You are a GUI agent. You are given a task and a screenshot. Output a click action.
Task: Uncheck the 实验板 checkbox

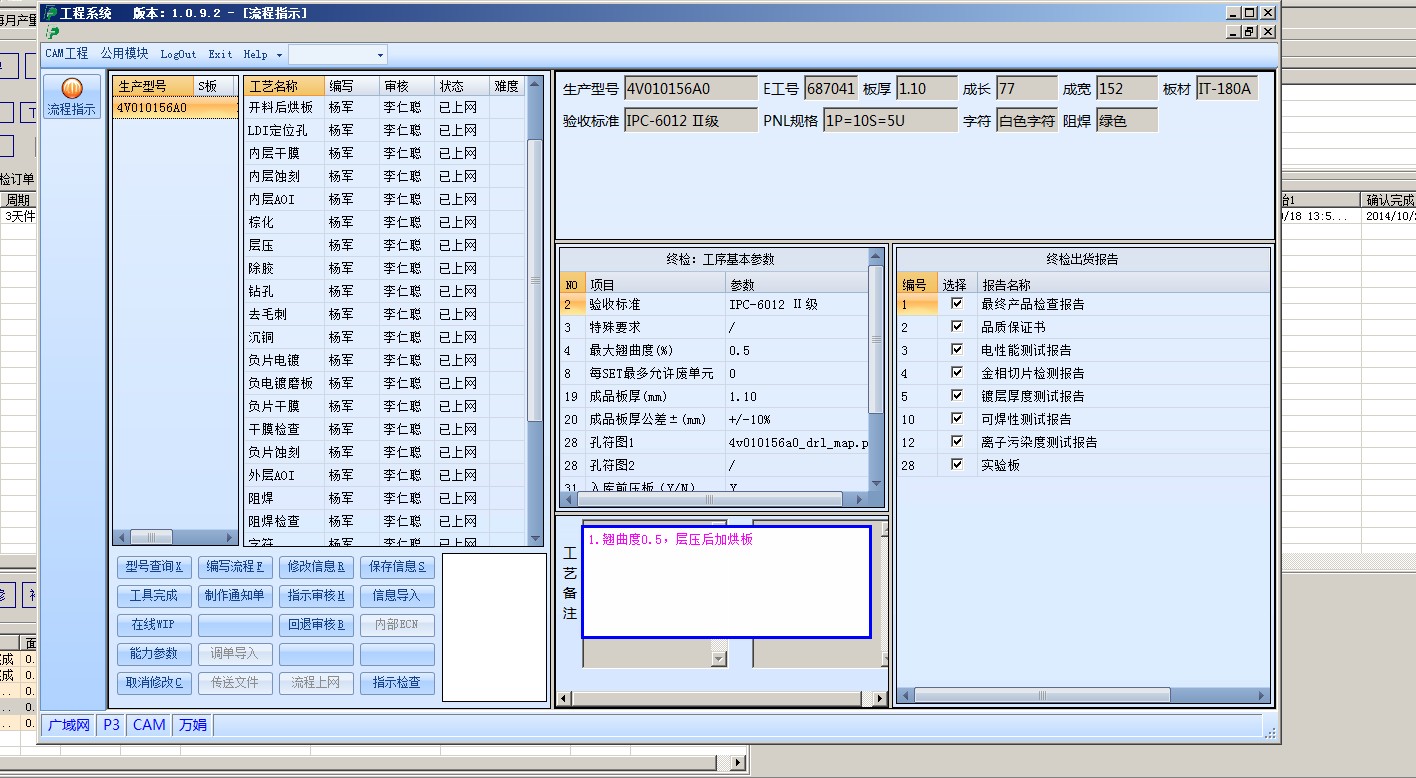point(957,464)
